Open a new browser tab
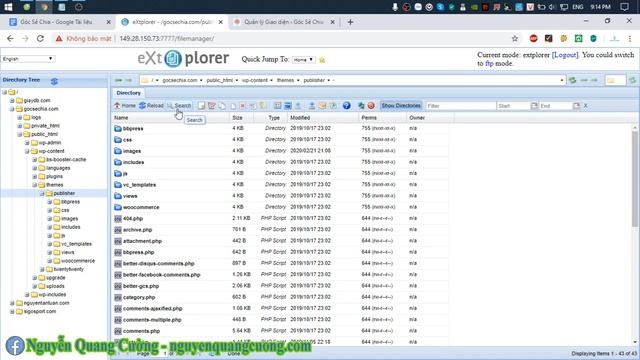640x360 pixels. tap(350, 22)
